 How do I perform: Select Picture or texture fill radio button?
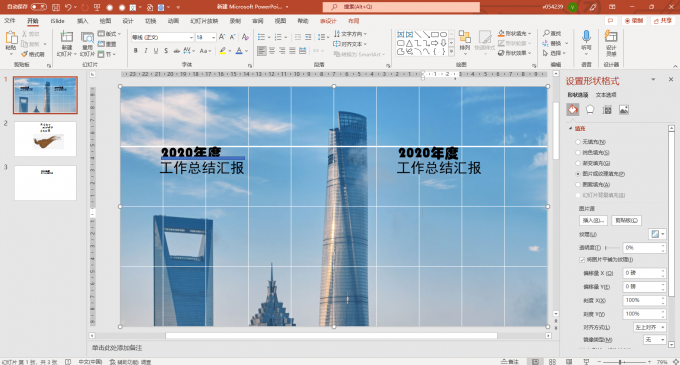click(x=578, y=174)
